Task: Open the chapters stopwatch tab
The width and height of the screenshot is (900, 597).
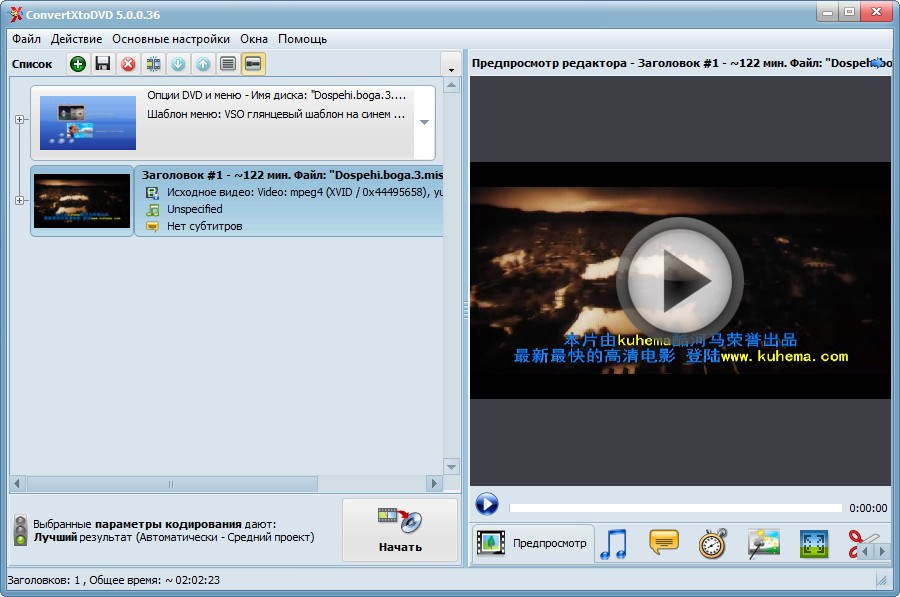Action: pyautogui.click(x=713, y=544)
